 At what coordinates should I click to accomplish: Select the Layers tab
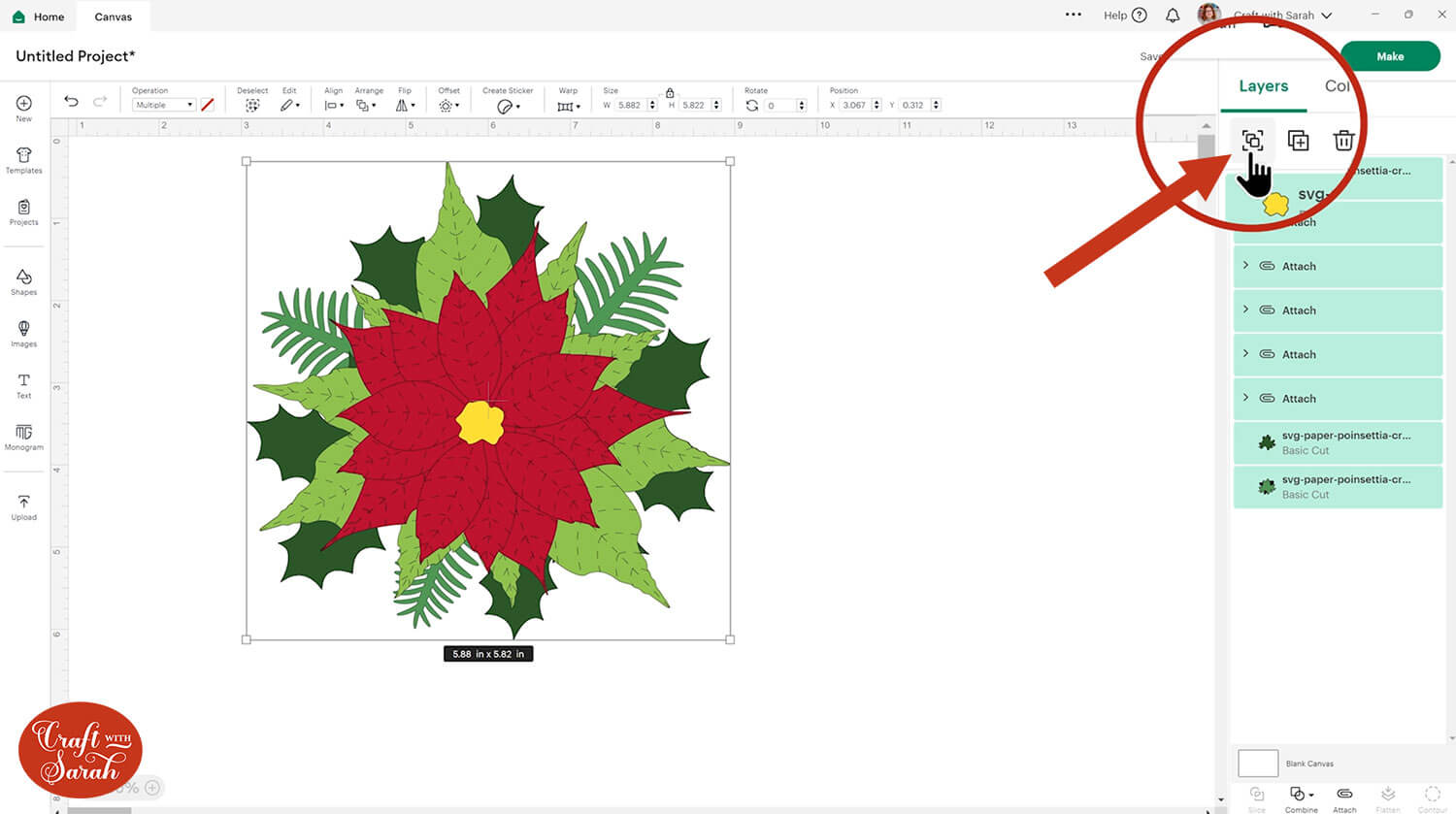(1264, 86)
